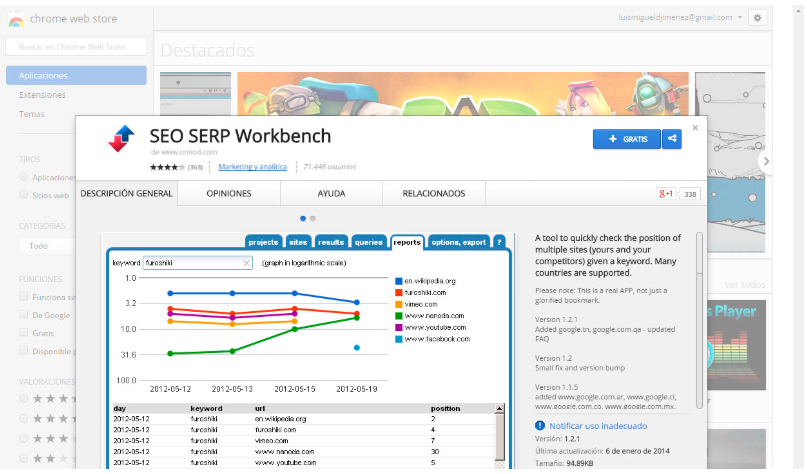Viewport: 807px width, 474px height.
Task: Click the blue en.wikipedia.org legend swatch
Action: (398, 281)
